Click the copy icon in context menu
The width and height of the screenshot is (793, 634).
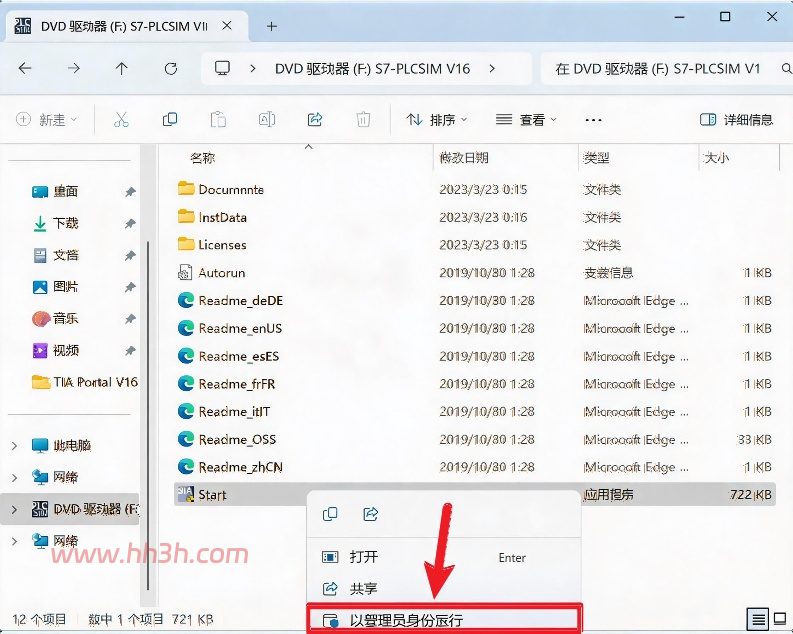tap(330, 514)
